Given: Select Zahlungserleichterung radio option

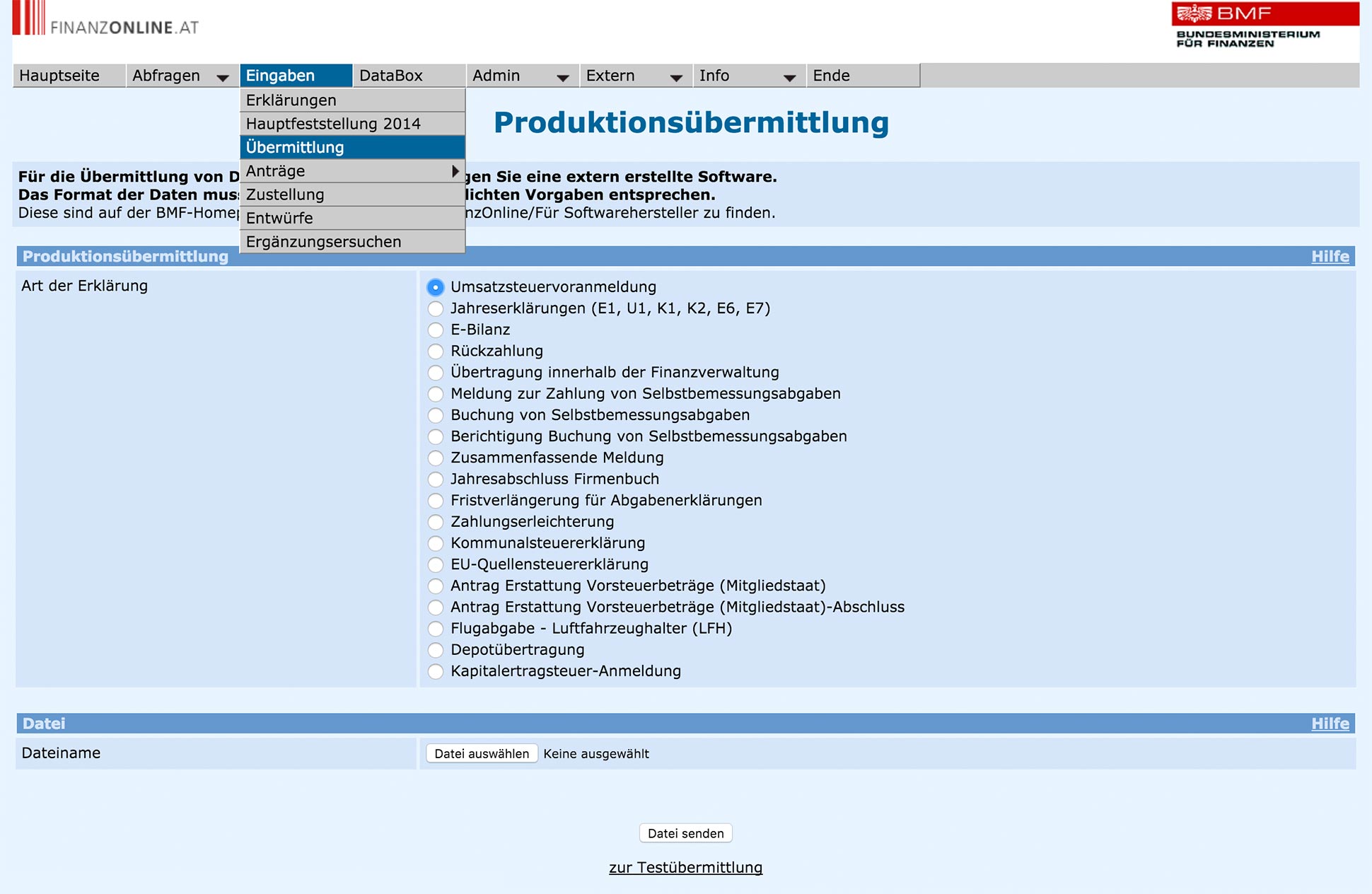Looking at the screenshot, I should click(x=436, y=522).
